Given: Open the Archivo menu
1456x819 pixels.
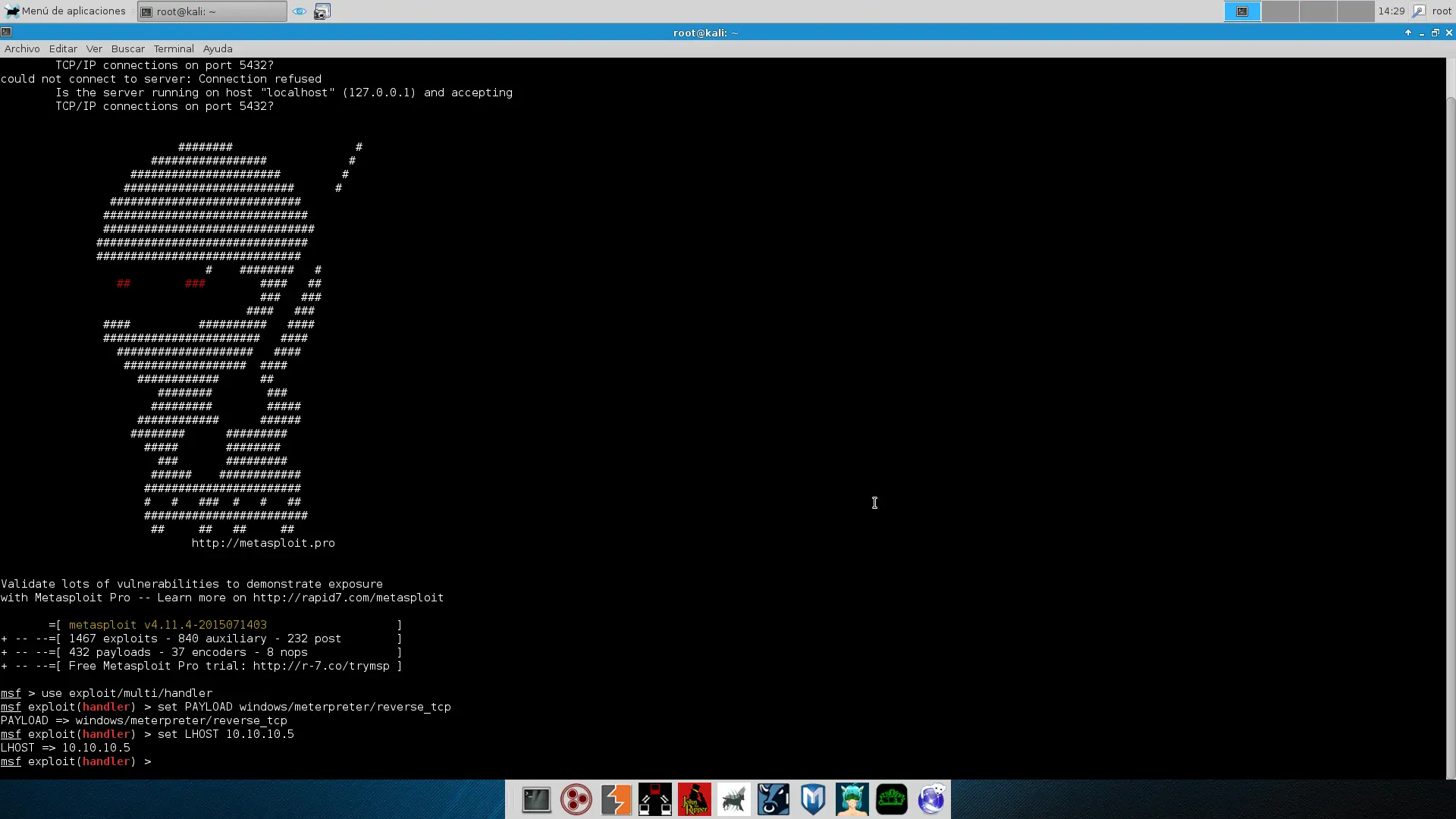Looking at the screenshot, I should coord(22,49).
